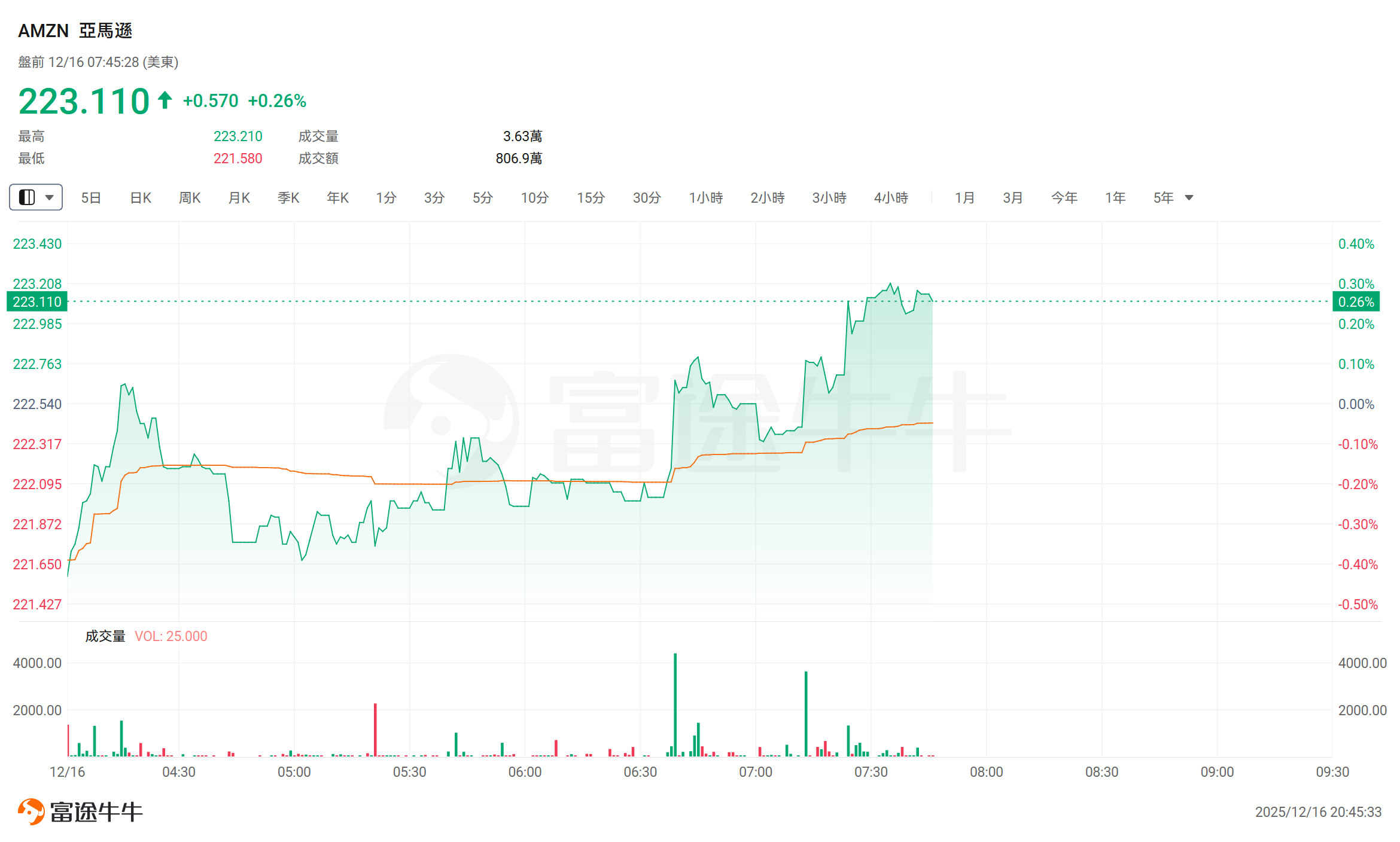The image size is (1400, 842).
Task: Pick the 15分 interval
Action: [591, 198]
